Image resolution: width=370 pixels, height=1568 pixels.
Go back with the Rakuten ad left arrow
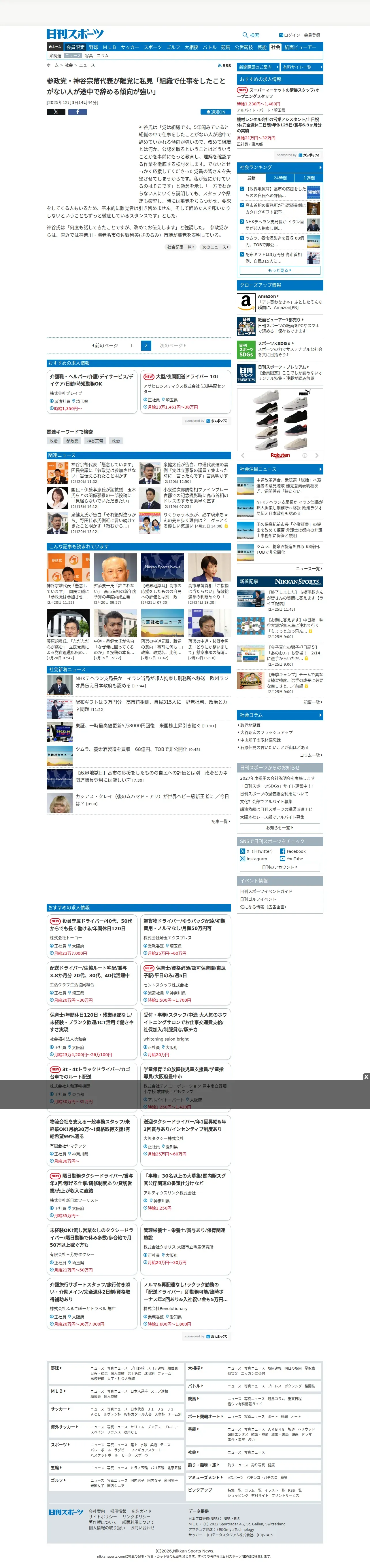tap(243, 455)
